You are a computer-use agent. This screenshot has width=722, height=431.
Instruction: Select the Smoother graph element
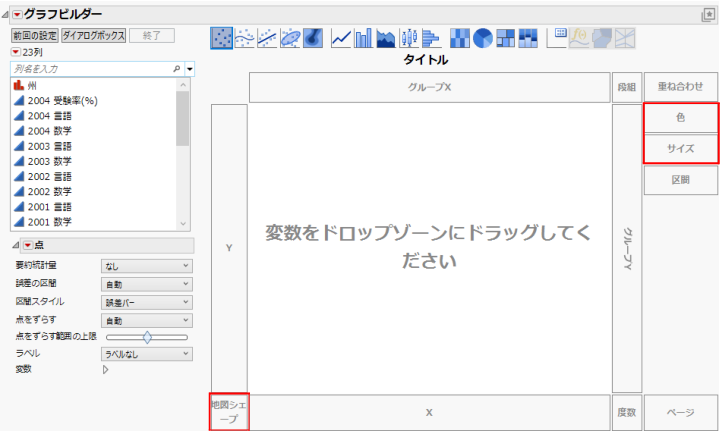pyautogui.click(x=245, y=38)
